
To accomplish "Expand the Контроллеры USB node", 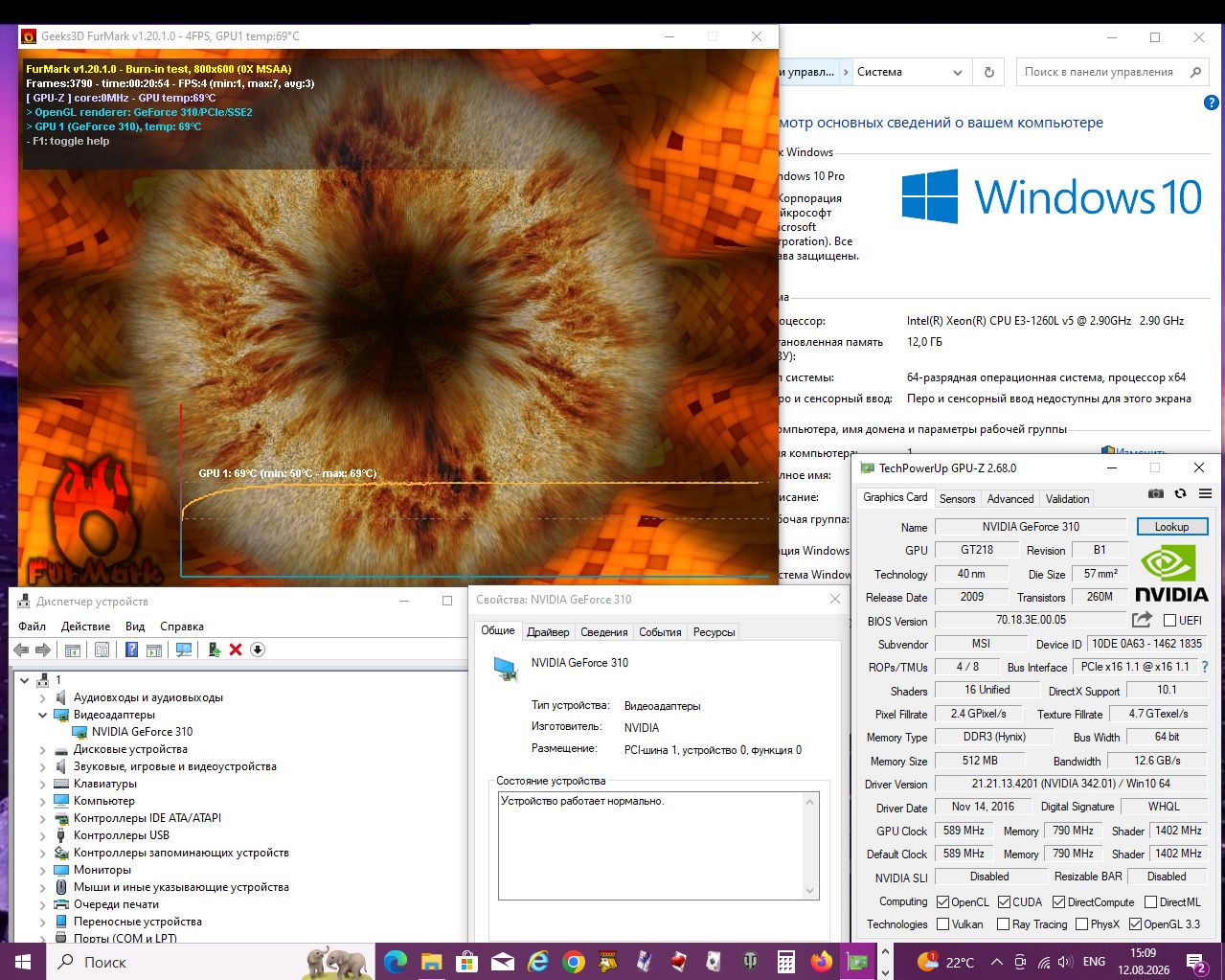I will (42, 835).
